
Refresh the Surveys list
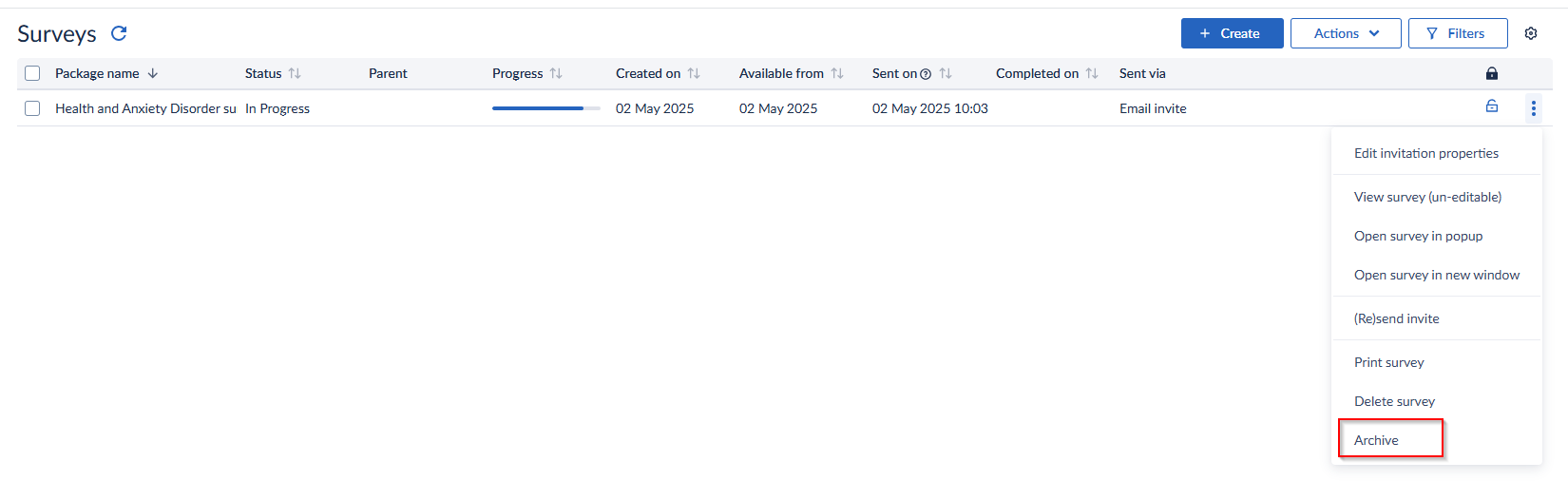point(119,33)
